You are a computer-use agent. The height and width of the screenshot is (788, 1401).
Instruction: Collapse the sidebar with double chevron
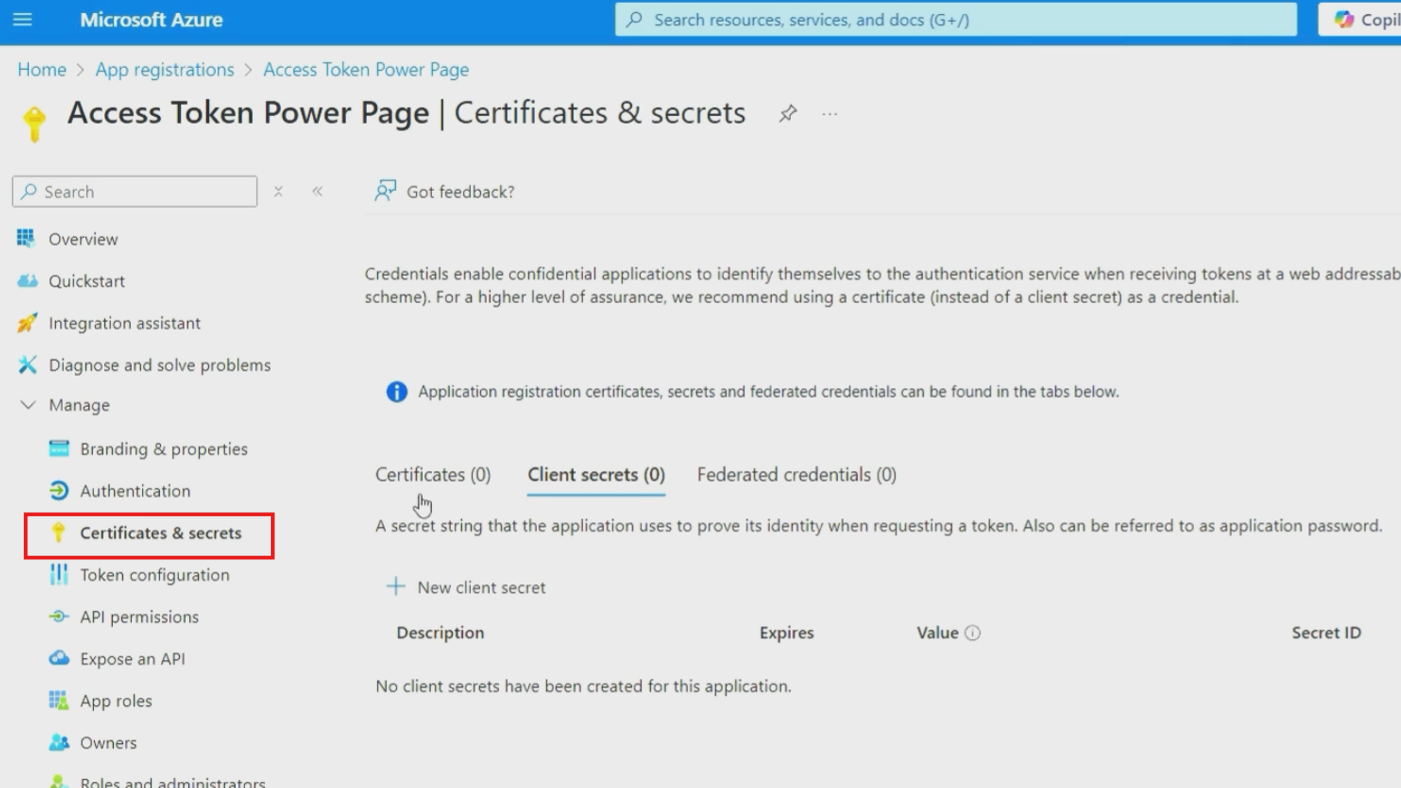tap(317, 191)
